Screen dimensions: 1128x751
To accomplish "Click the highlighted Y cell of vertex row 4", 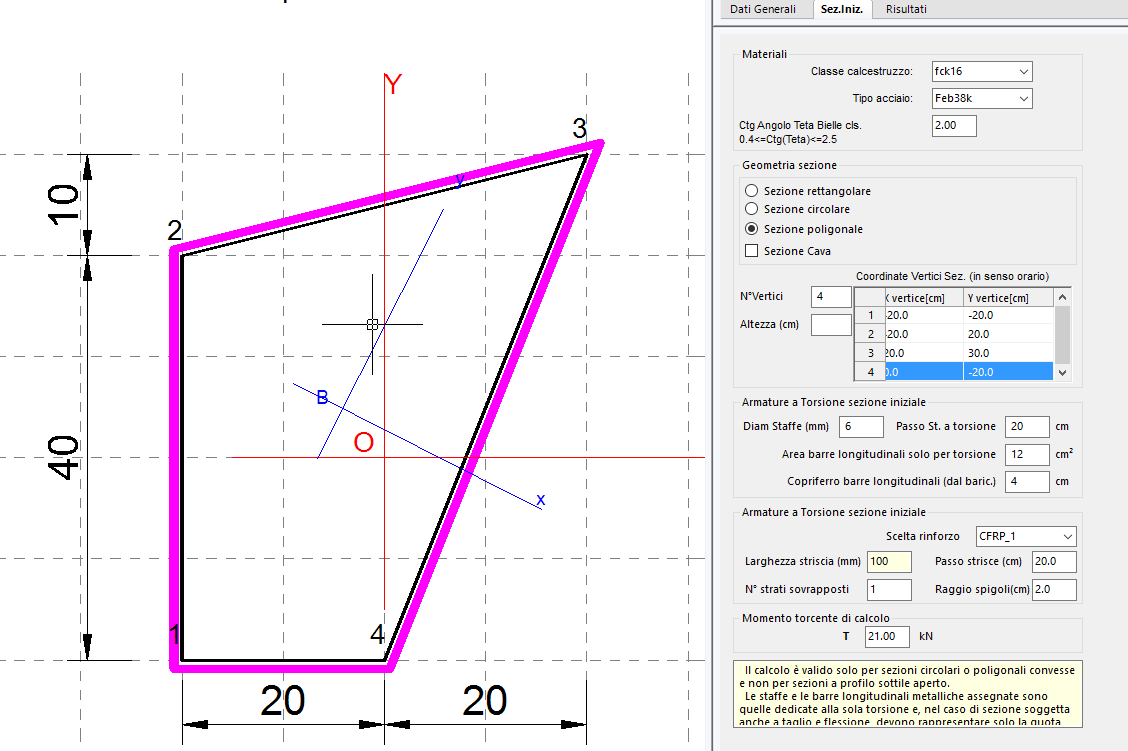I will coord(1009,372).
